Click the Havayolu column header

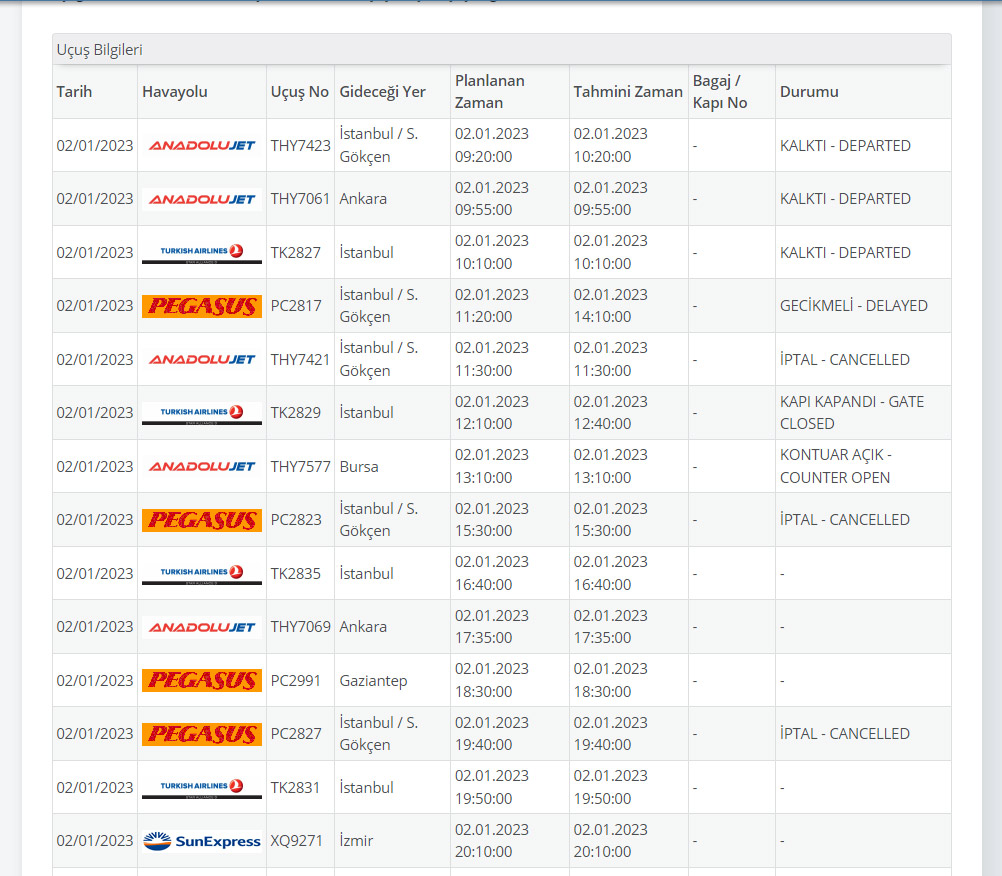coord(175,92)
